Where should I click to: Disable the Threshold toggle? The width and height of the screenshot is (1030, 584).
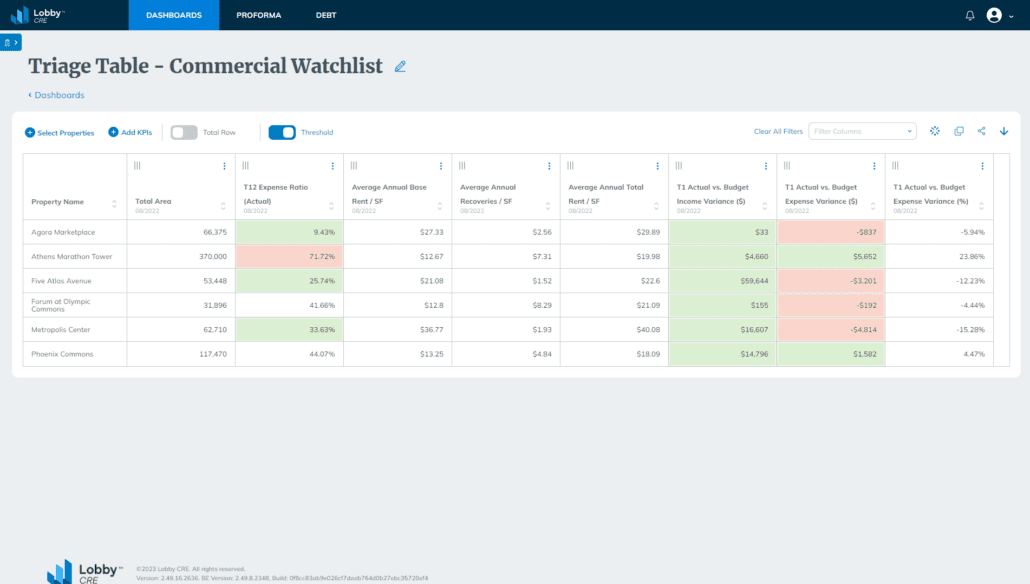(282, 131)
